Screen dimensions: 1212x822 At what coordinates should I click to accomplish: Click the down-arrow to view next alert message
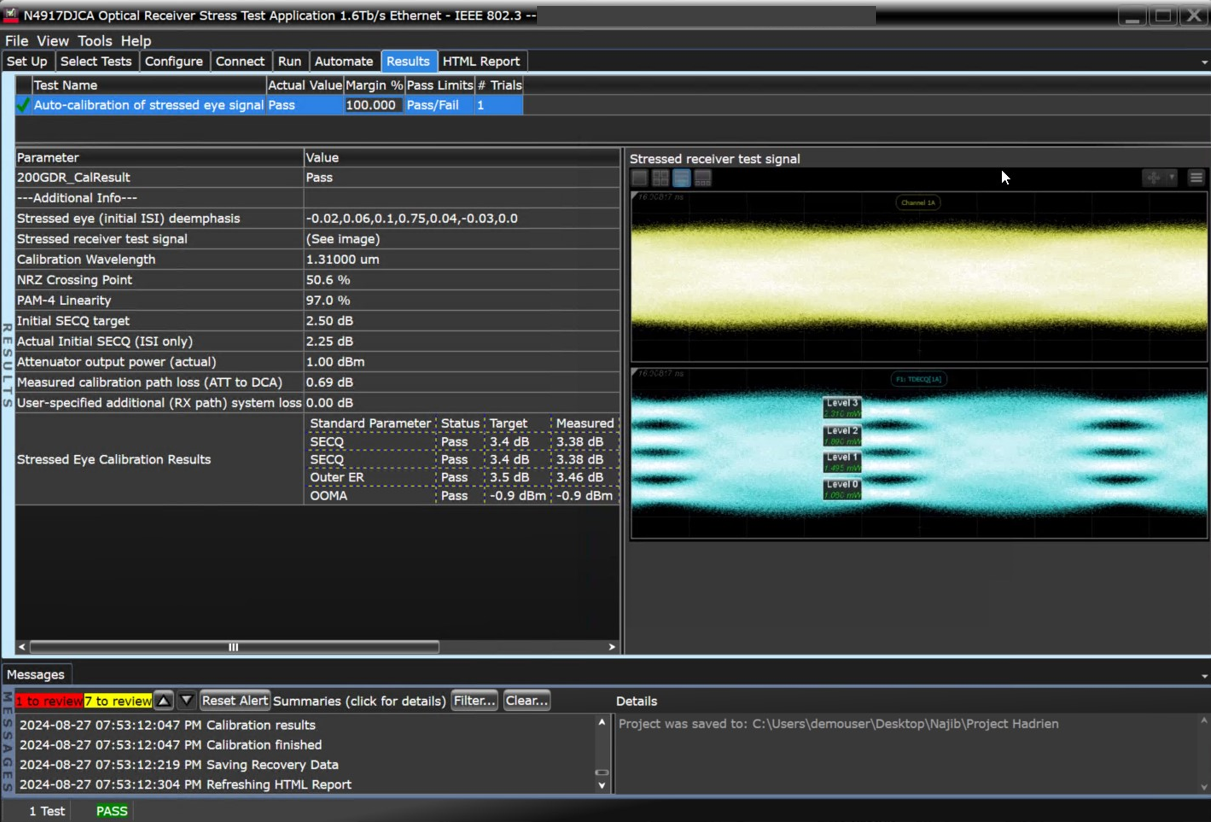188,700
